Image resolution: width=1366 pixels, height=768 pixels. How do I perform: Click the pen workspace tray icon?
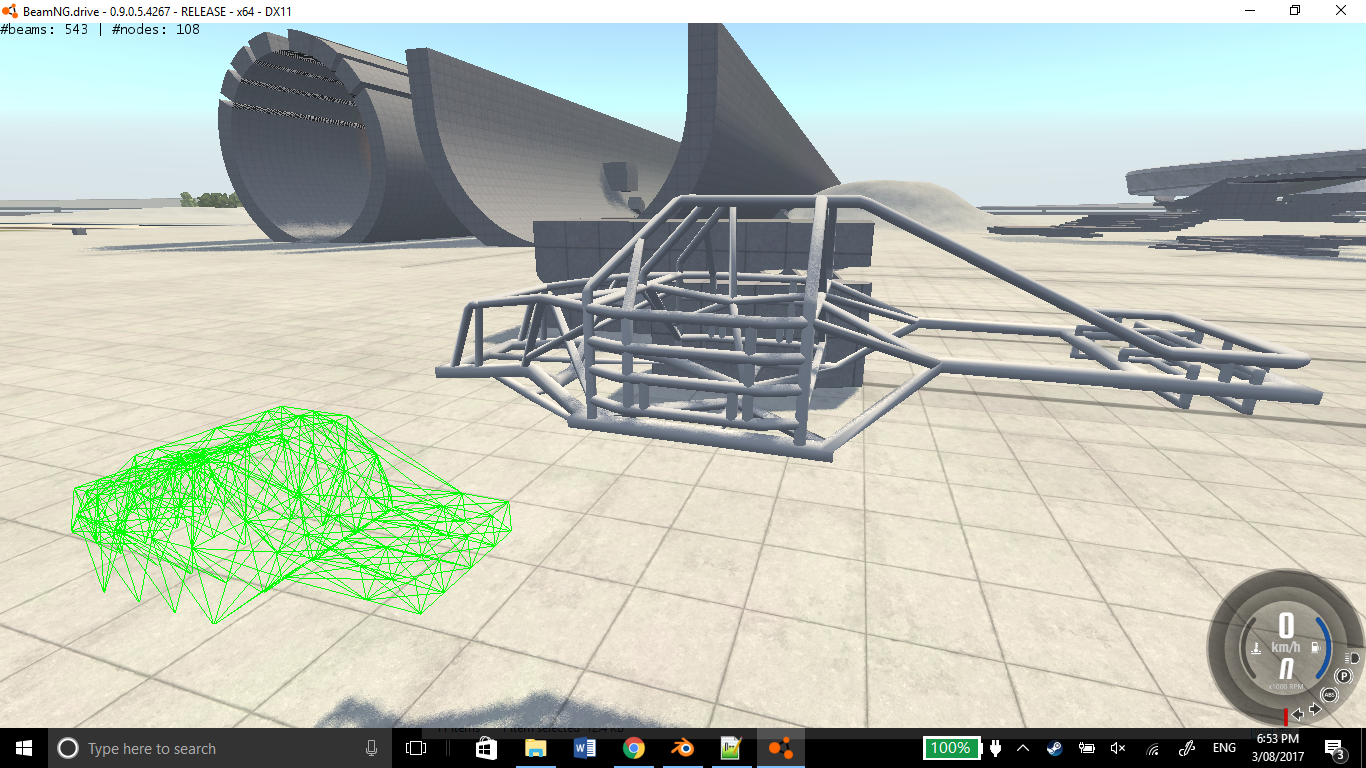click(x=1188, y=748)
